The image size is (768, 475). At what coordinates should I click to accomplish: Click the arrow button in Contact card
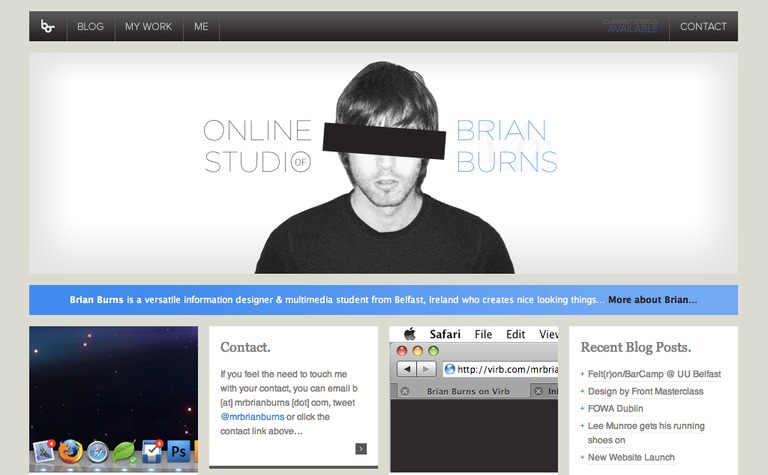[x=361, y=449]
